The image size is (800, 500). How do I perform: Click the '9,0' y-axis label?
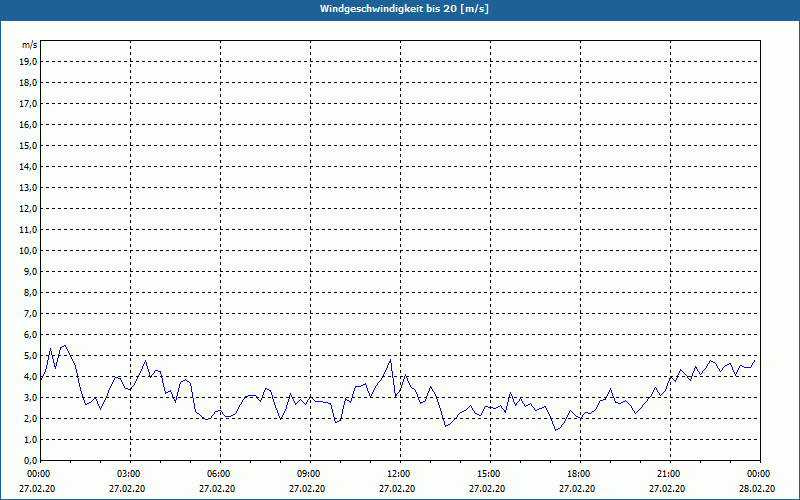pyautogui.click(x=31, y=271)
